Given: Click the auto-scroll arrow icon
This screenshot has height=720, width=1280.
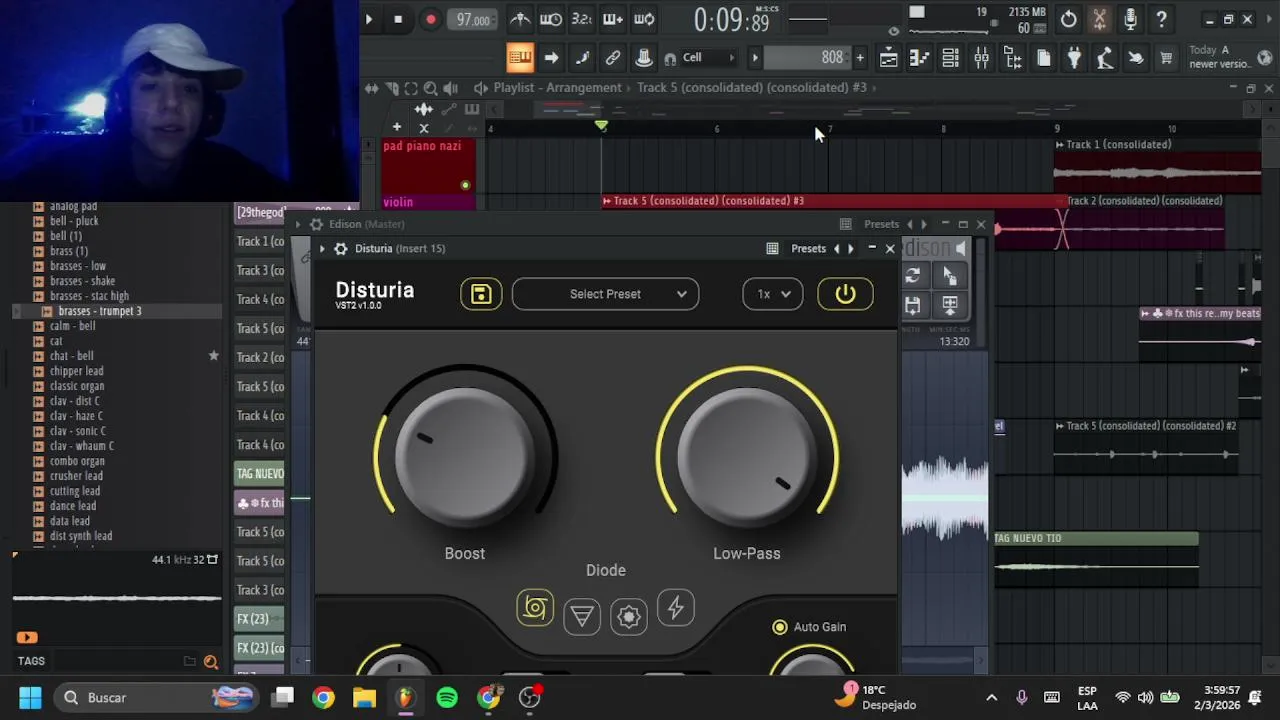Looking at the screenshot, I should (x=551, y=58).
